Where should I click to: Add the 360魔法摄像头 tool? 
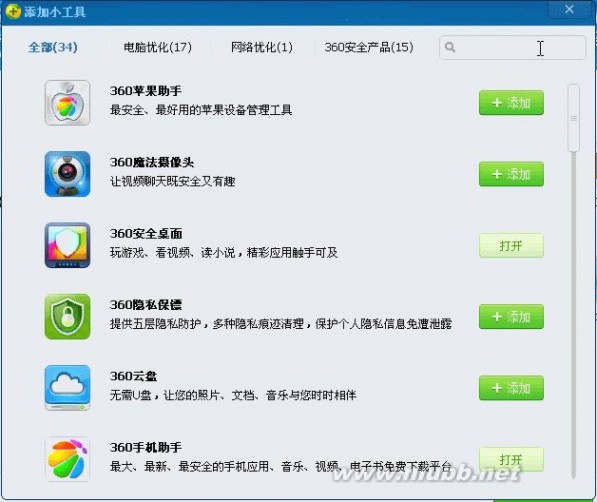coord(511,174)
